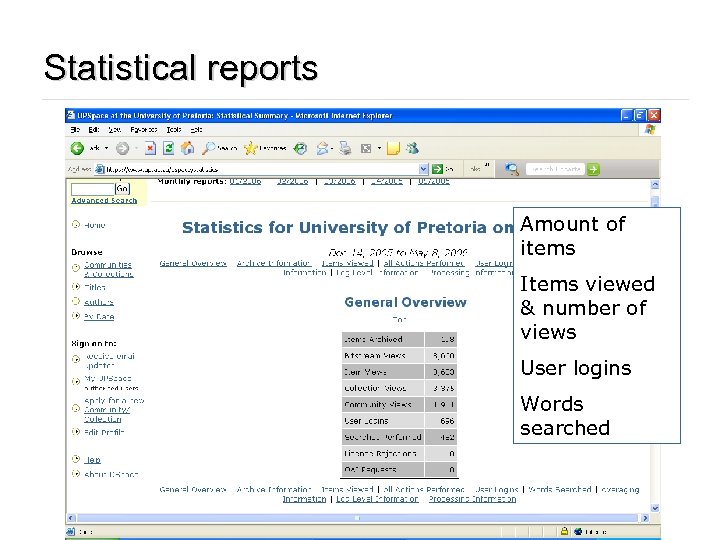Click the User Logins value 656

coord(447,421)
